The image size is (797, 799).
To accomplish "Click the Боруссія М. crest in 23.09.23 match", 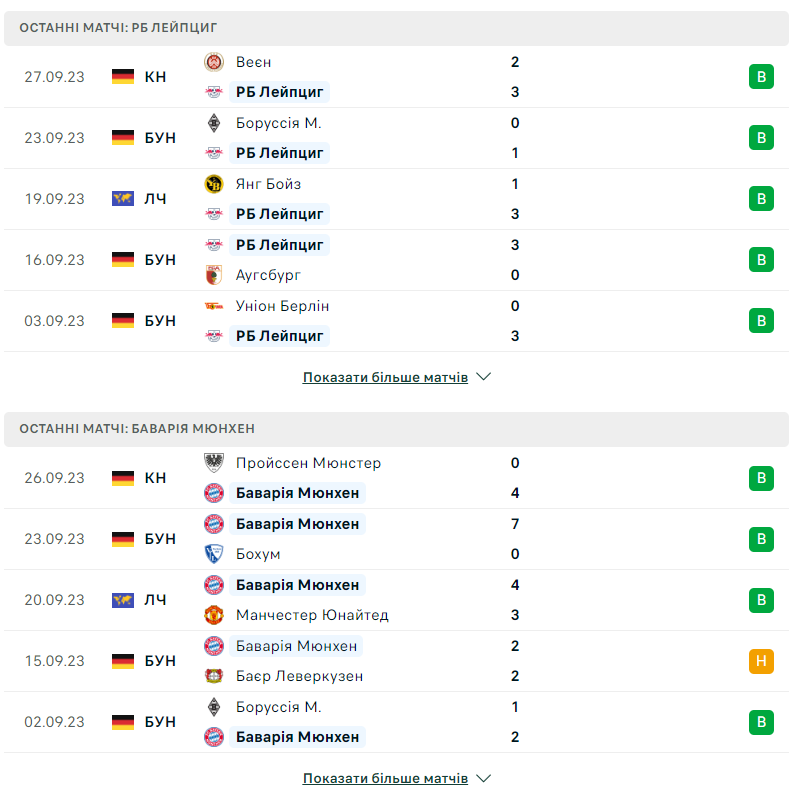I will click(213, 123).
